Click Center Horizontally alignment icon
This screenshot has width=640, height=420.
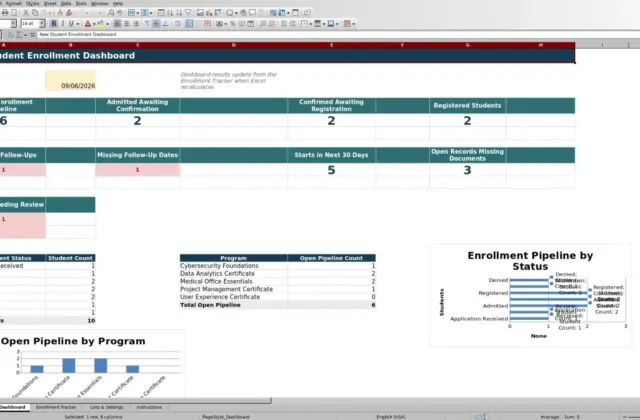pos(127,24)
